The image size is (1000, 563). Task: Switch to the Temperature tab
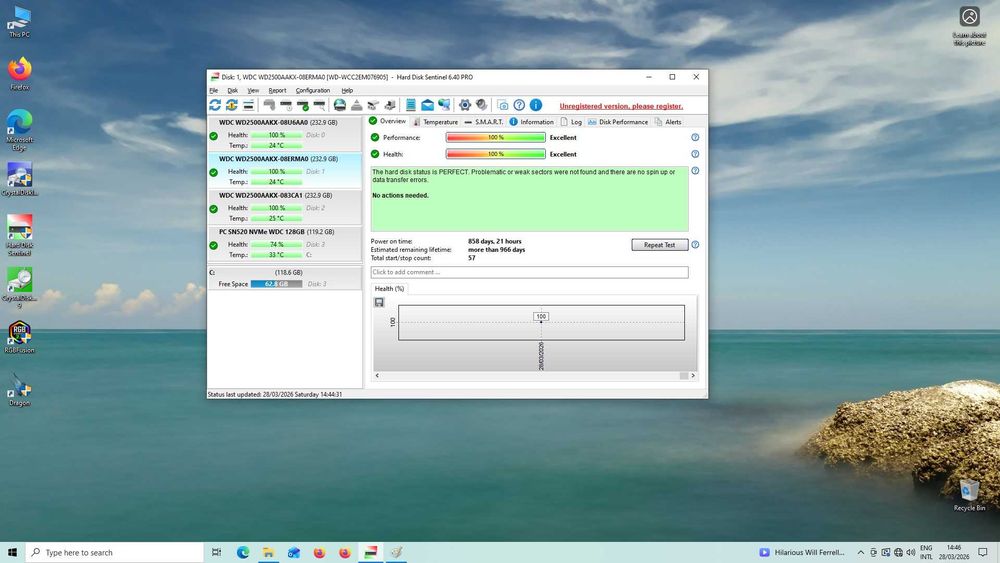coord(436,122)
